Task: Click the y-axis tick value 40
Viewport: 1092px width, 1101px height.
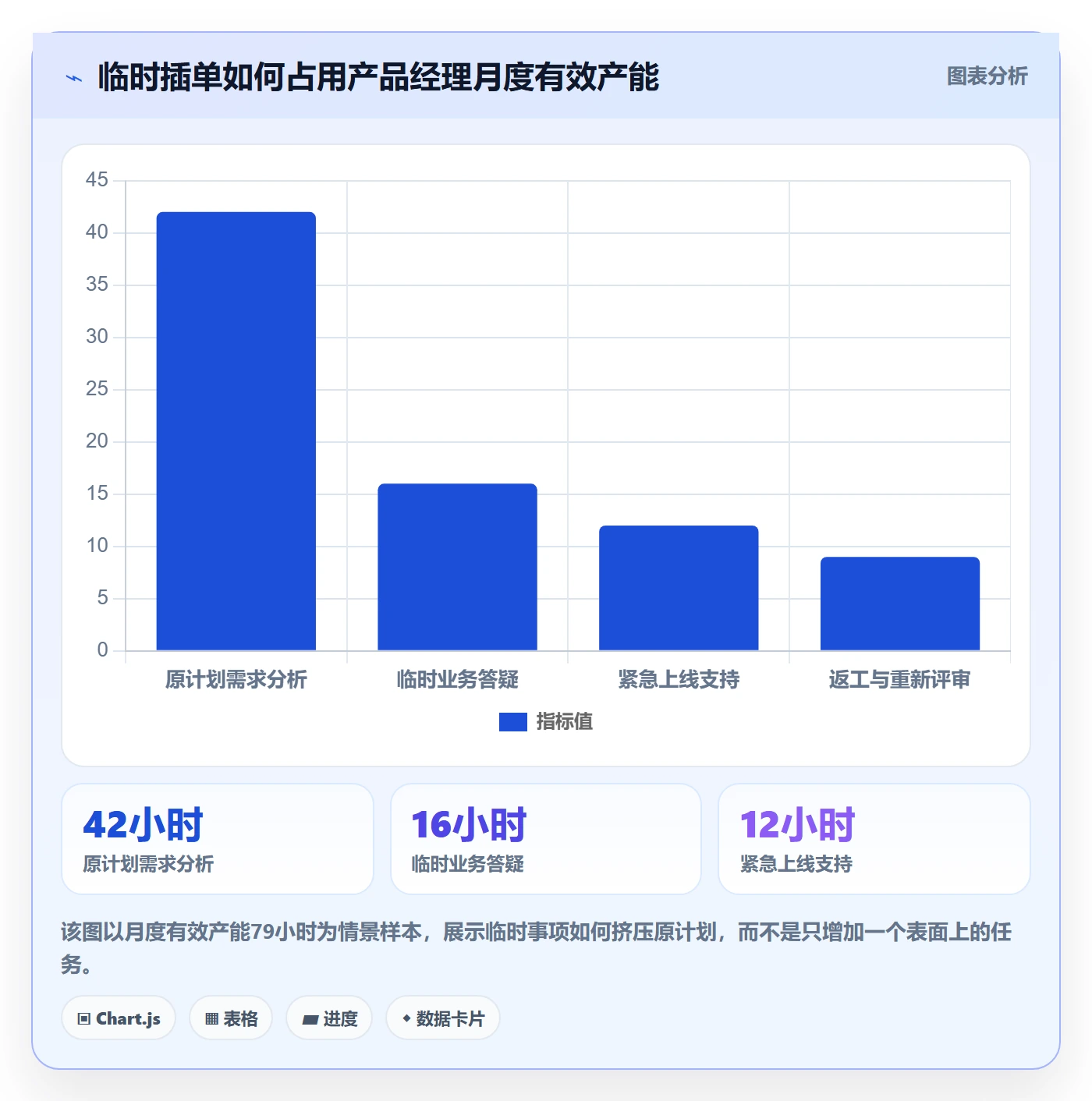Action: pos(97,232)
